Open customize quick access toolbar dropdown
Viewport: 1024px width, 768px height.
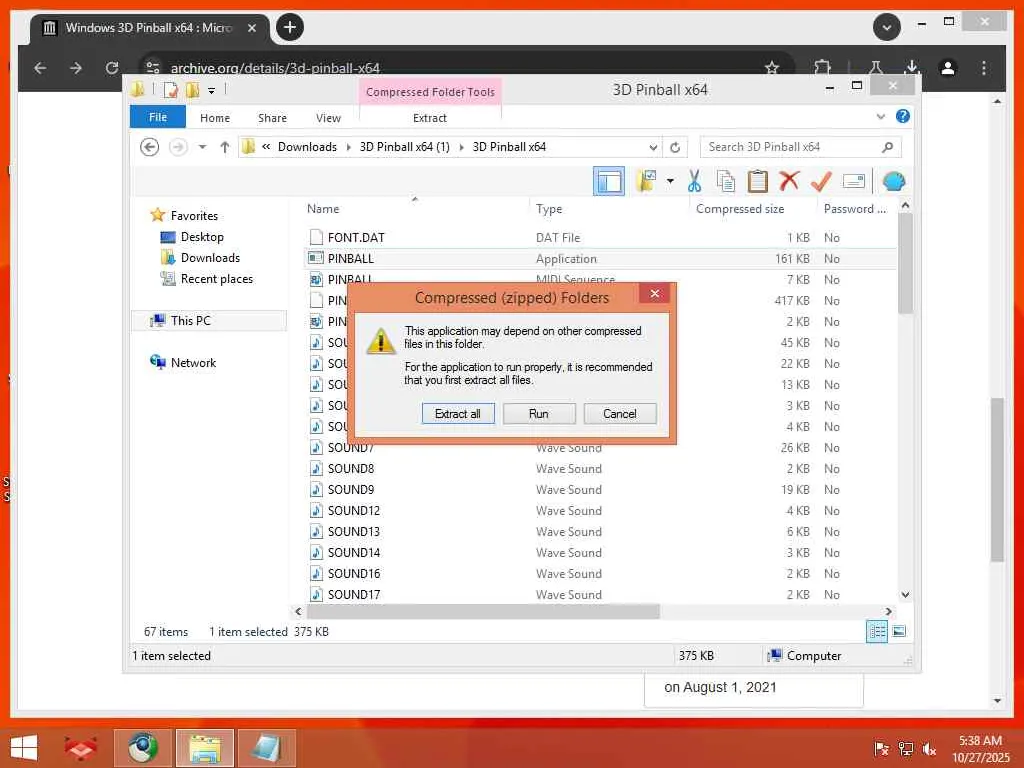tap(212, 91)
